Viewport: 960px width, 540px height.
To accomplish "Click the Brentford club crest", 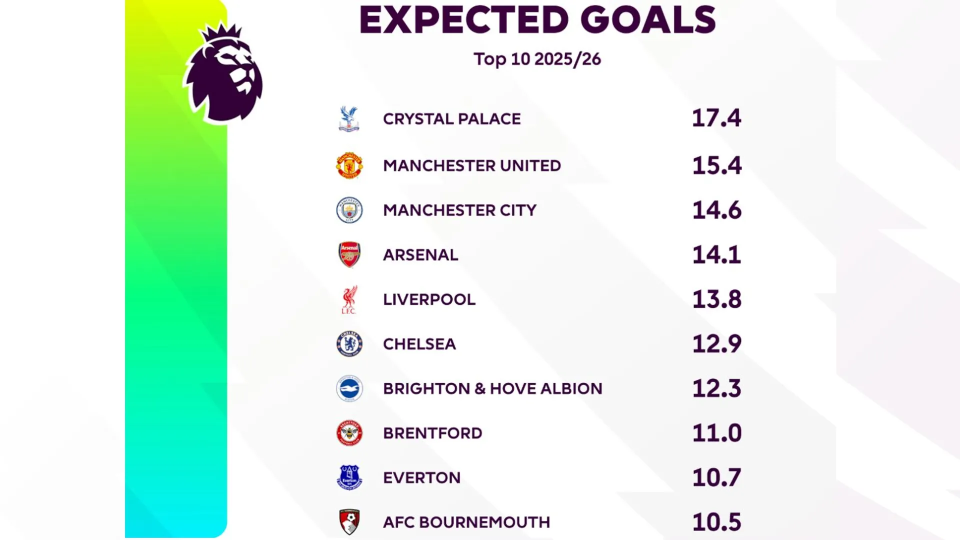I will tap(349, 433).
